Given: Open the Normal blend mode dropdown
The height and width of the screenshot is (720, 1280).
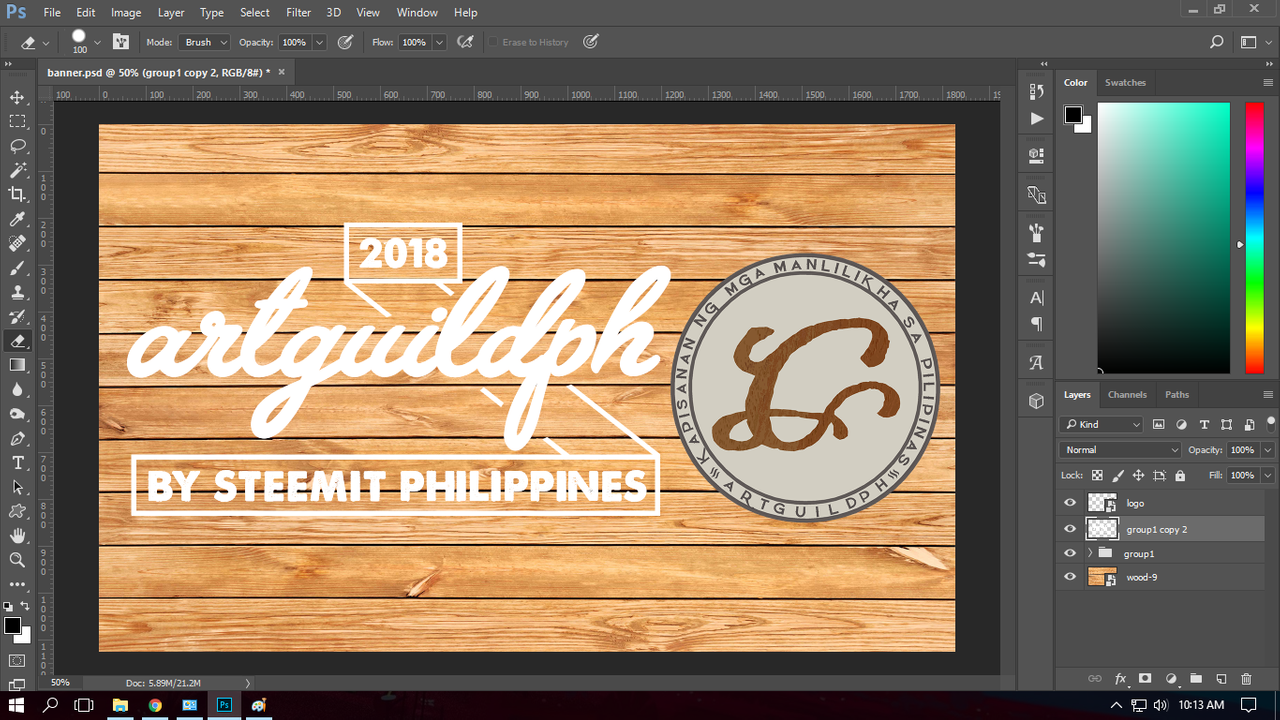Looking at the screenshot, I should (1120, 450).
